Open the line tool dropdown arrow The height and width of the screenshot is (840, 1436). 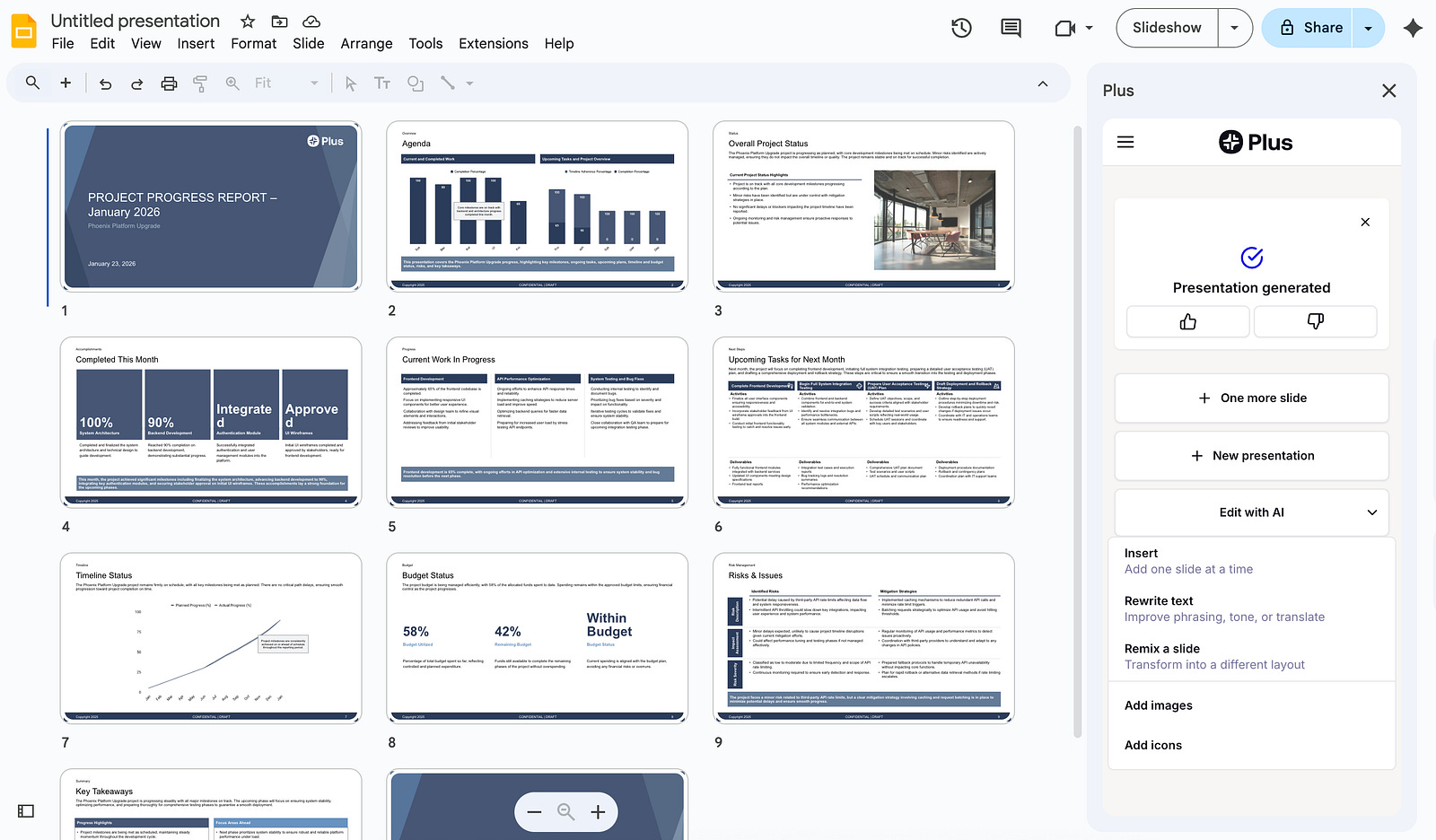(x=469, y=83)
